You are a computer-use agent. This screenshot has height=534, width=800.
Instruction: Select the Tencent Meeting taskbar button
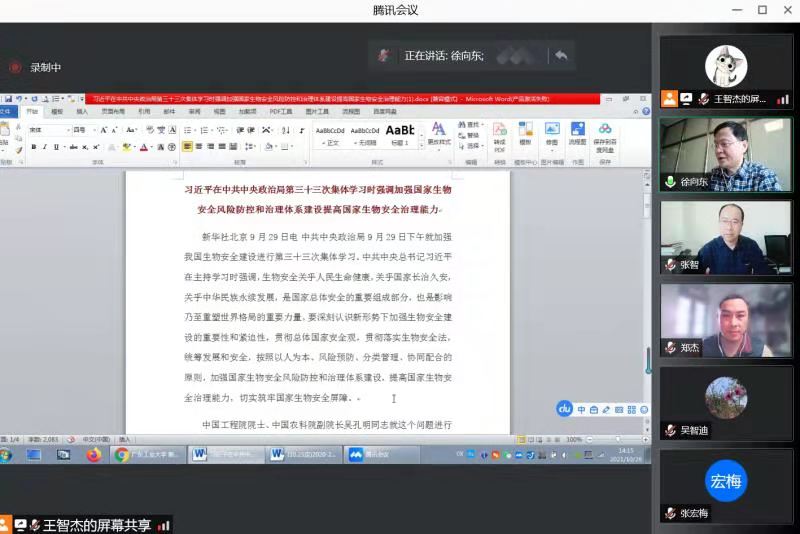[x=370, y=455]
